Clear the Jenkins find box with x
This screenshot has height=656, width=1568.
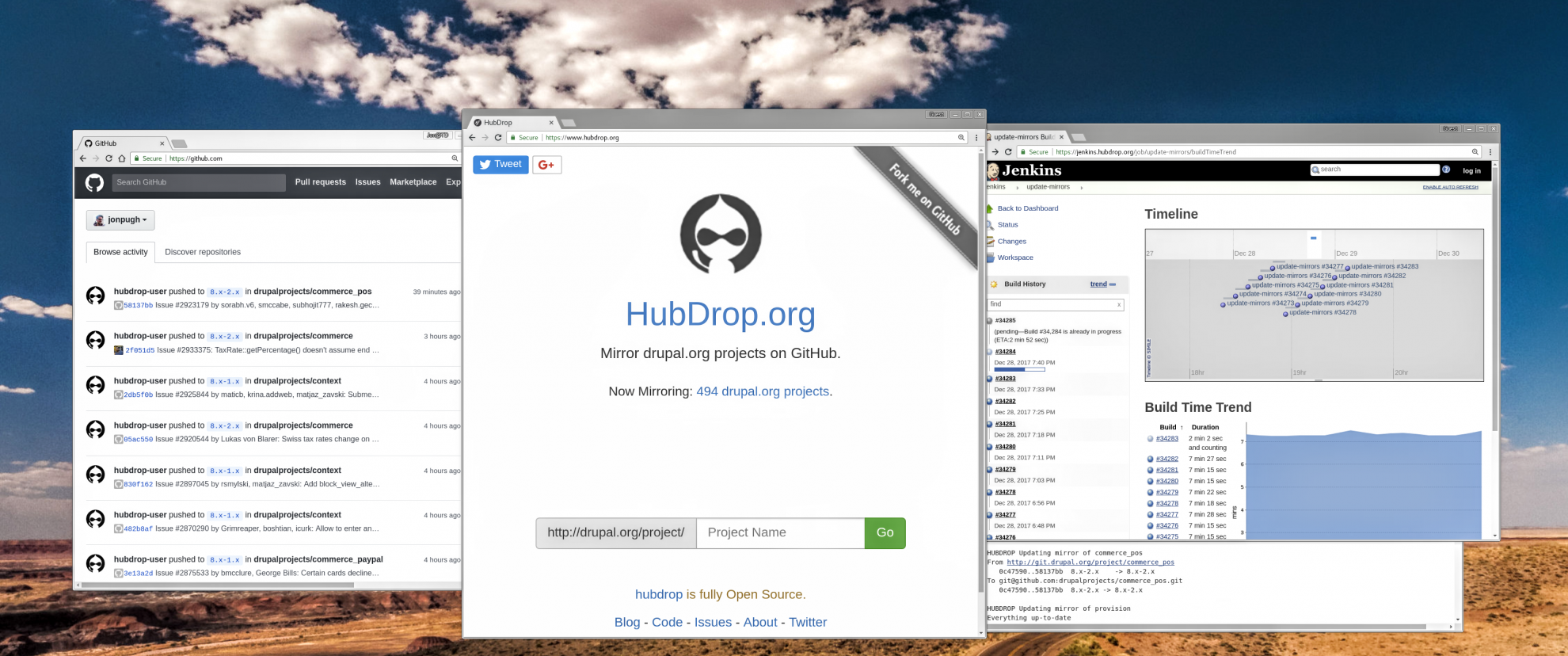1119,305
